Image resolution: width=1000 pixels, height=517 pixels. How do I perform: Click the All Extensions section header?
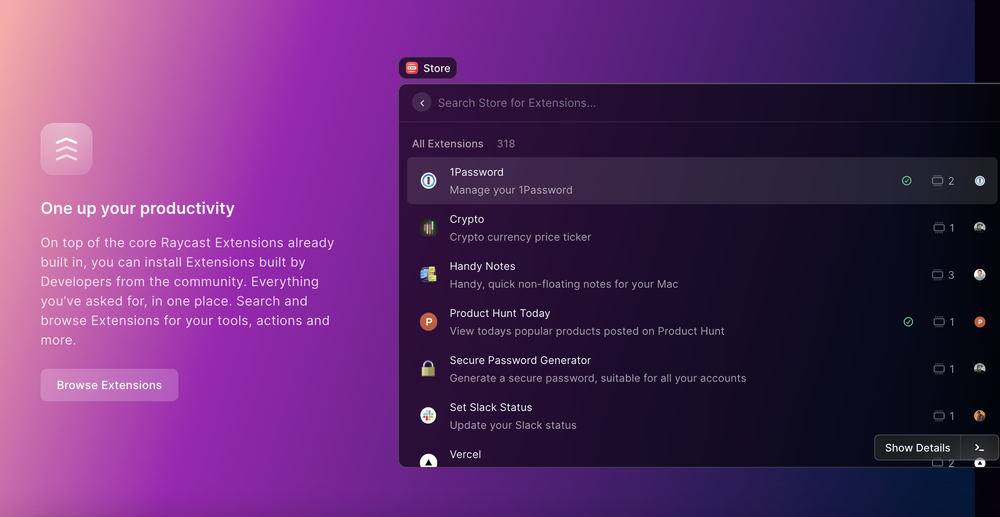click(x=448, y=143)
